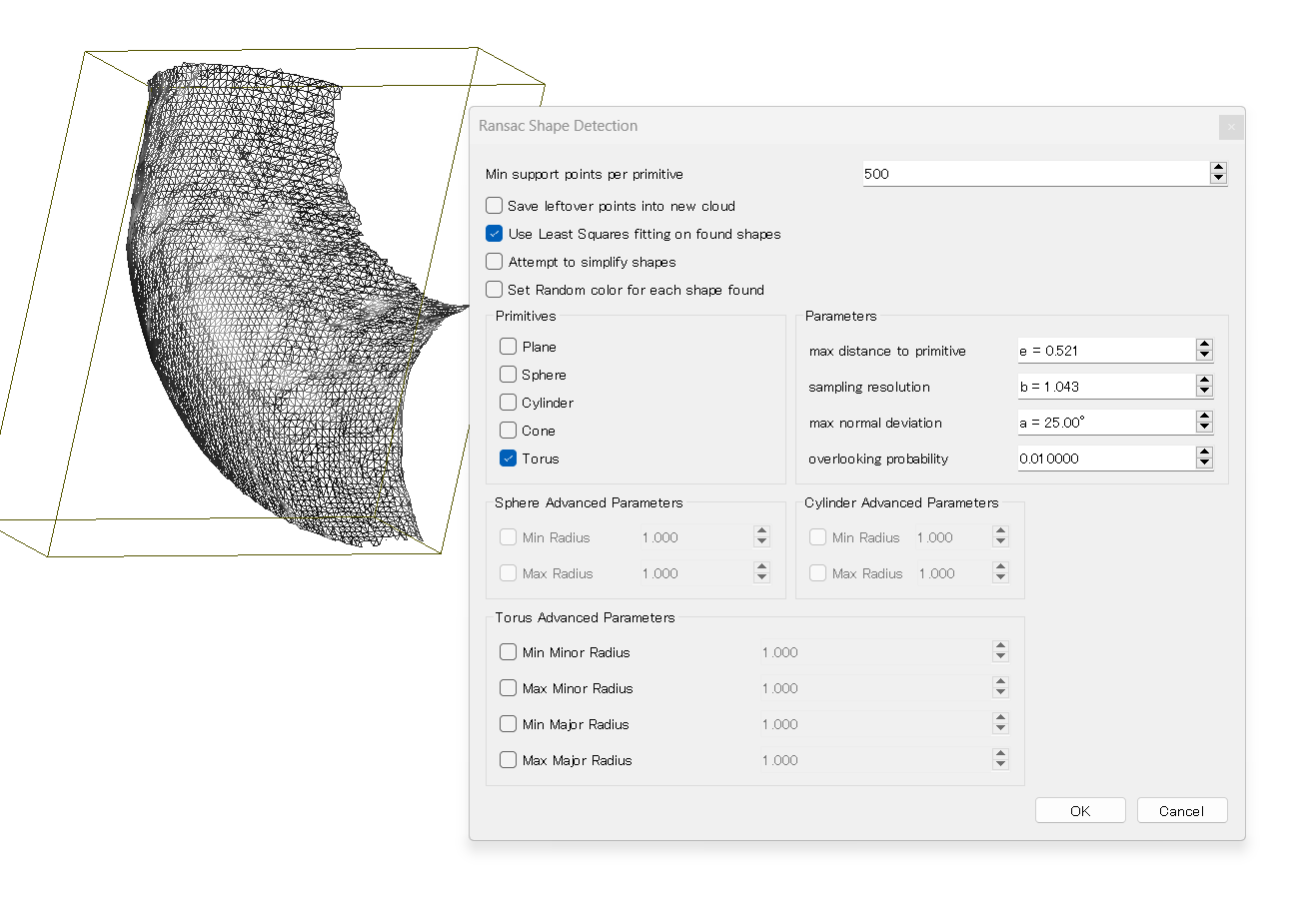Increase min support points spinner up arrow
Image resolution: width=1290 pixels, height=924 pixels.
(x=1217, y=168)
